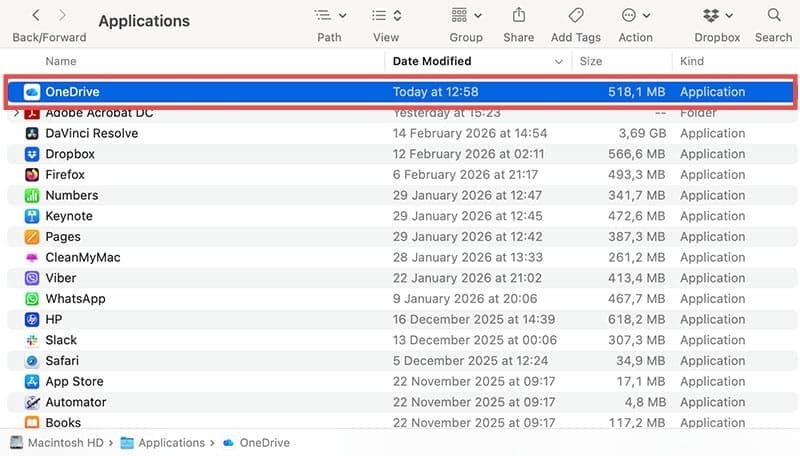800x456 pixels.
Task: Change list View mode in toolbar
Action: click(x=386, y=15)
